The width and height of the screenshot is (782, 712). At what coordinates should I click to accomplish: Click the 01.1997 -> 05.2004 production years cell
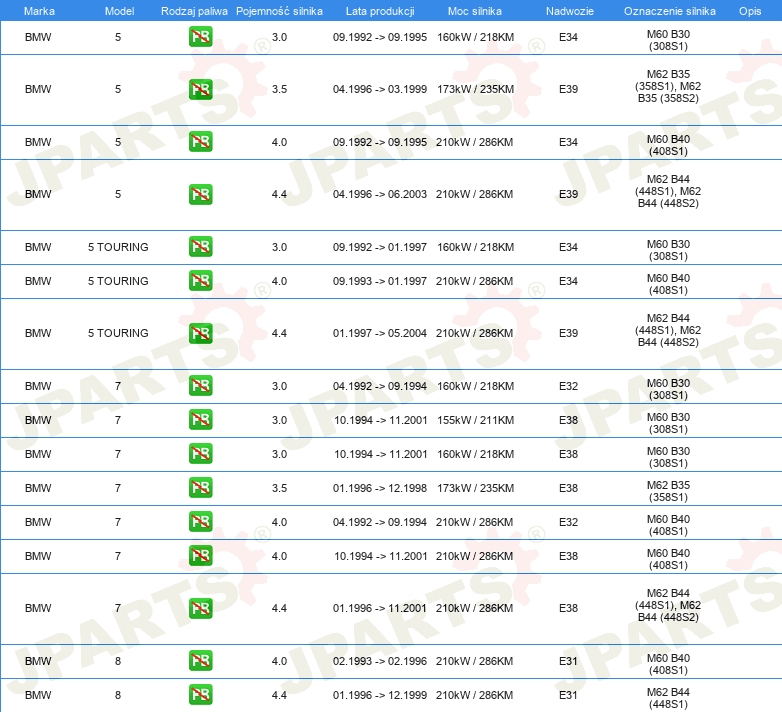[x=379, y=333]
